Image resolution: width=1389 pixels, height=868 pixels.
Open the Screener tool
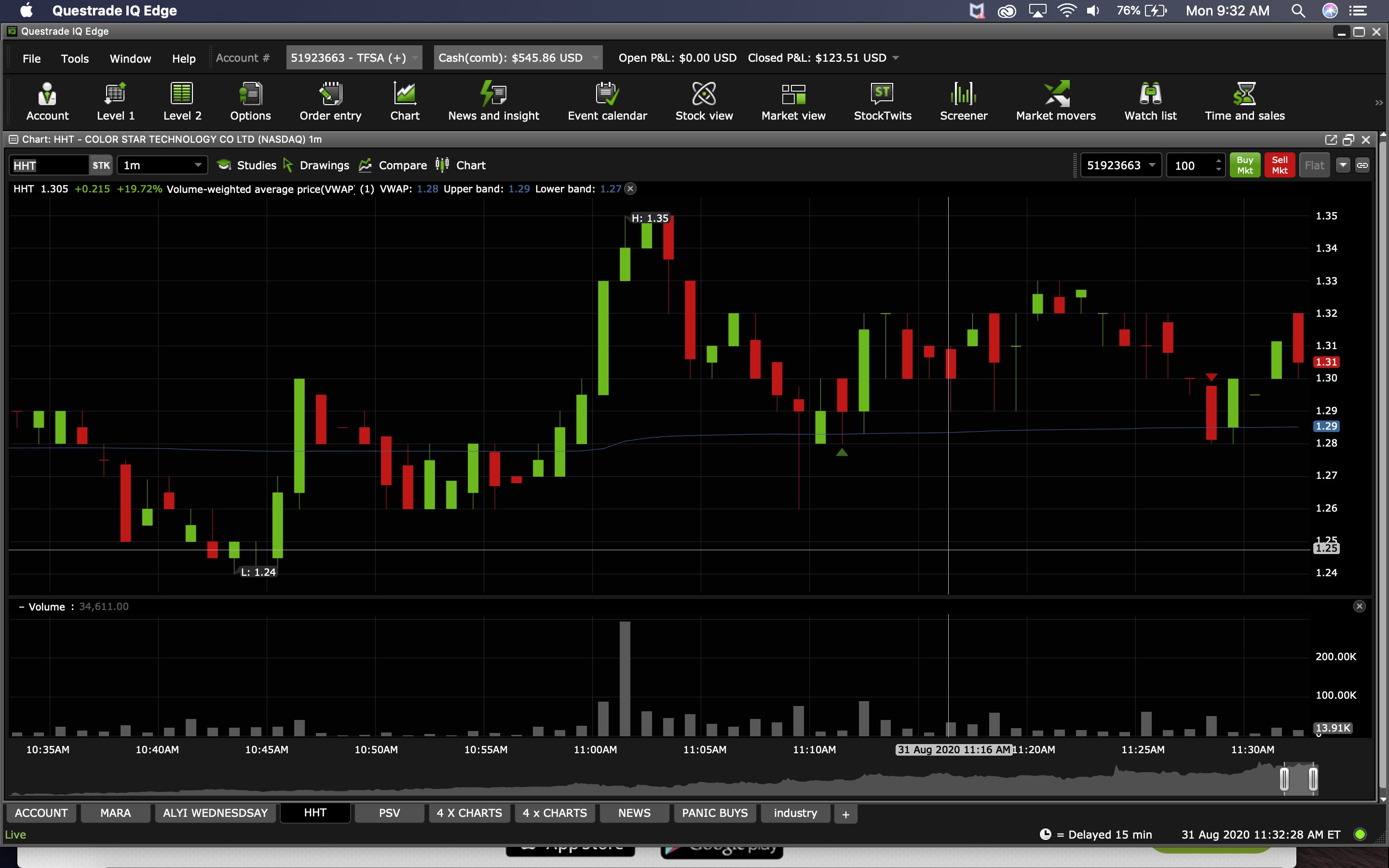tap(963, 101)
